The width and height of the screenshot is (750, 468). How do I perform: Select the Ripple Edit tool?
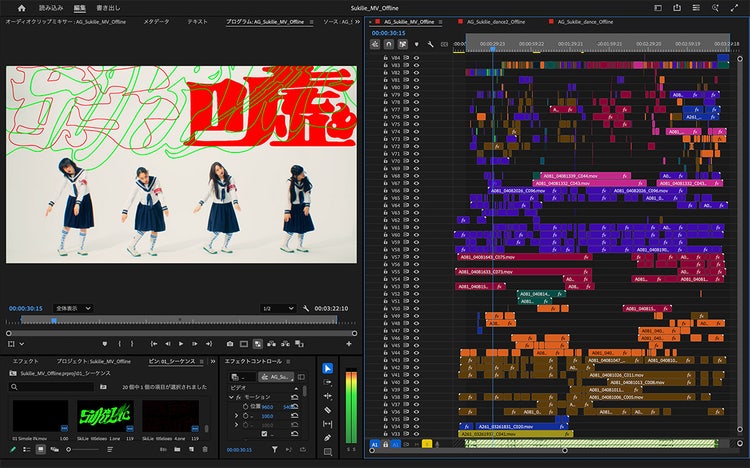pos(328,395)
